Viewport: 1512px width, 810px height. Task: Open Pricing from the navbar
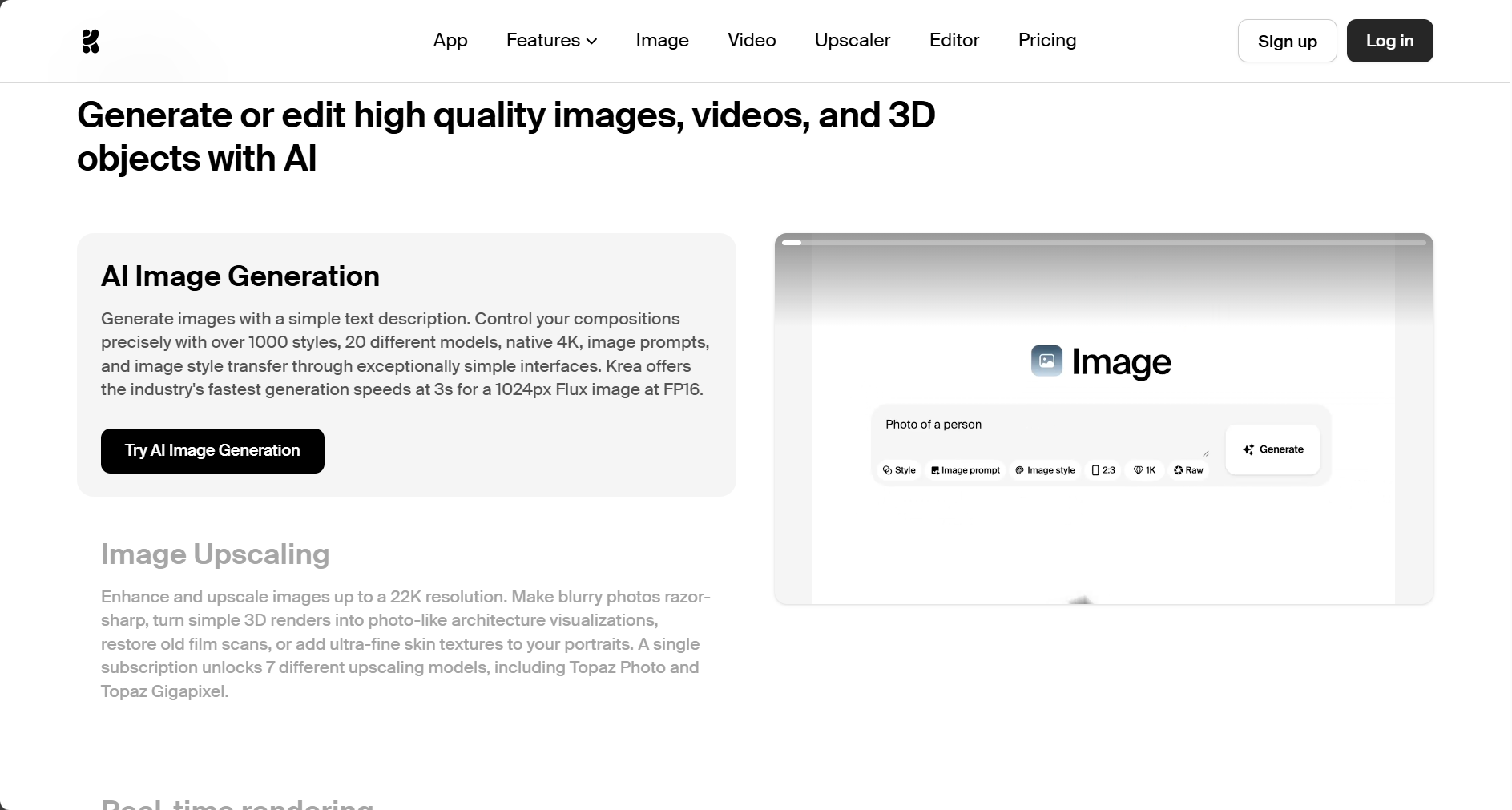(x=1047, y=40)
